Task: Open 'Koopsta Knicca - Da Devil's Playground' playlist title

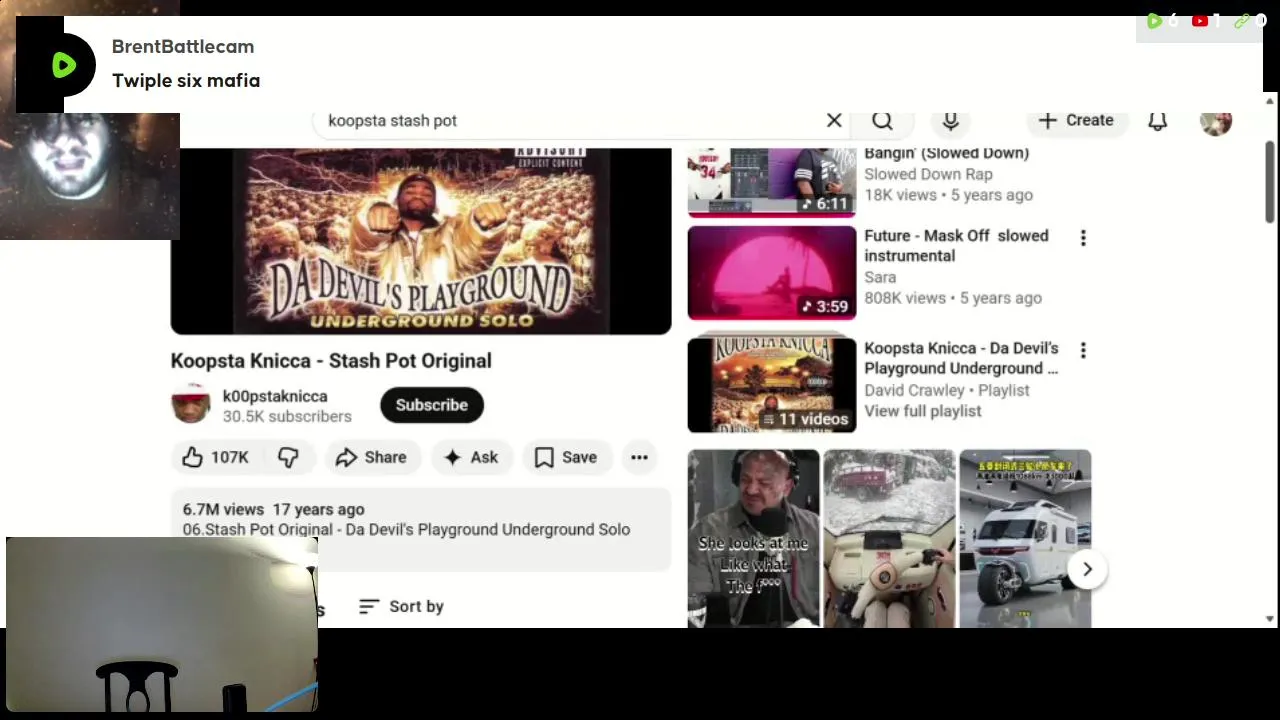Action: click(961, 358)
